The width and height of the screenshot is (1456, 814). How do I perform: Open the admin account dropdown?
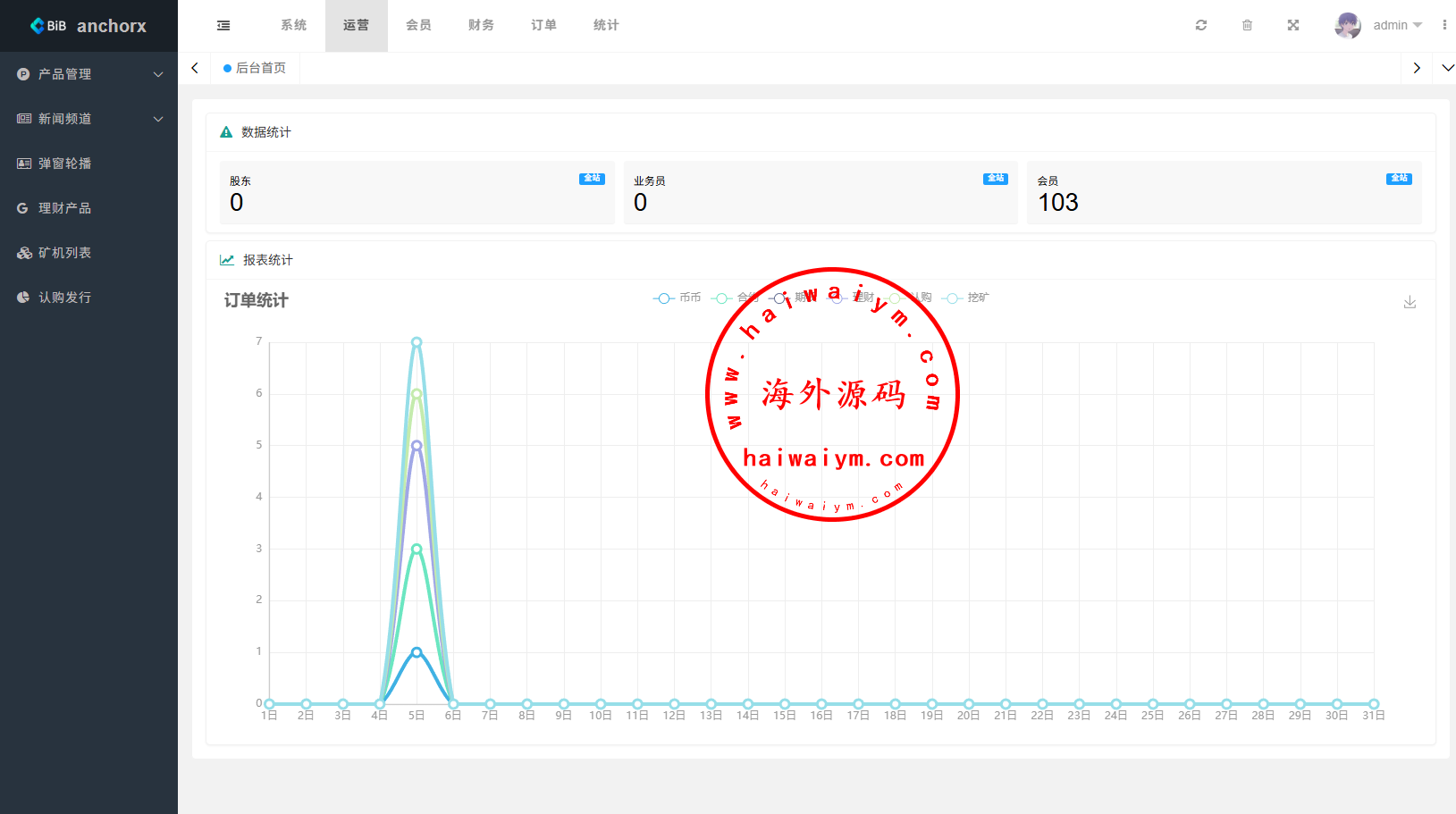coord(1397,26)
